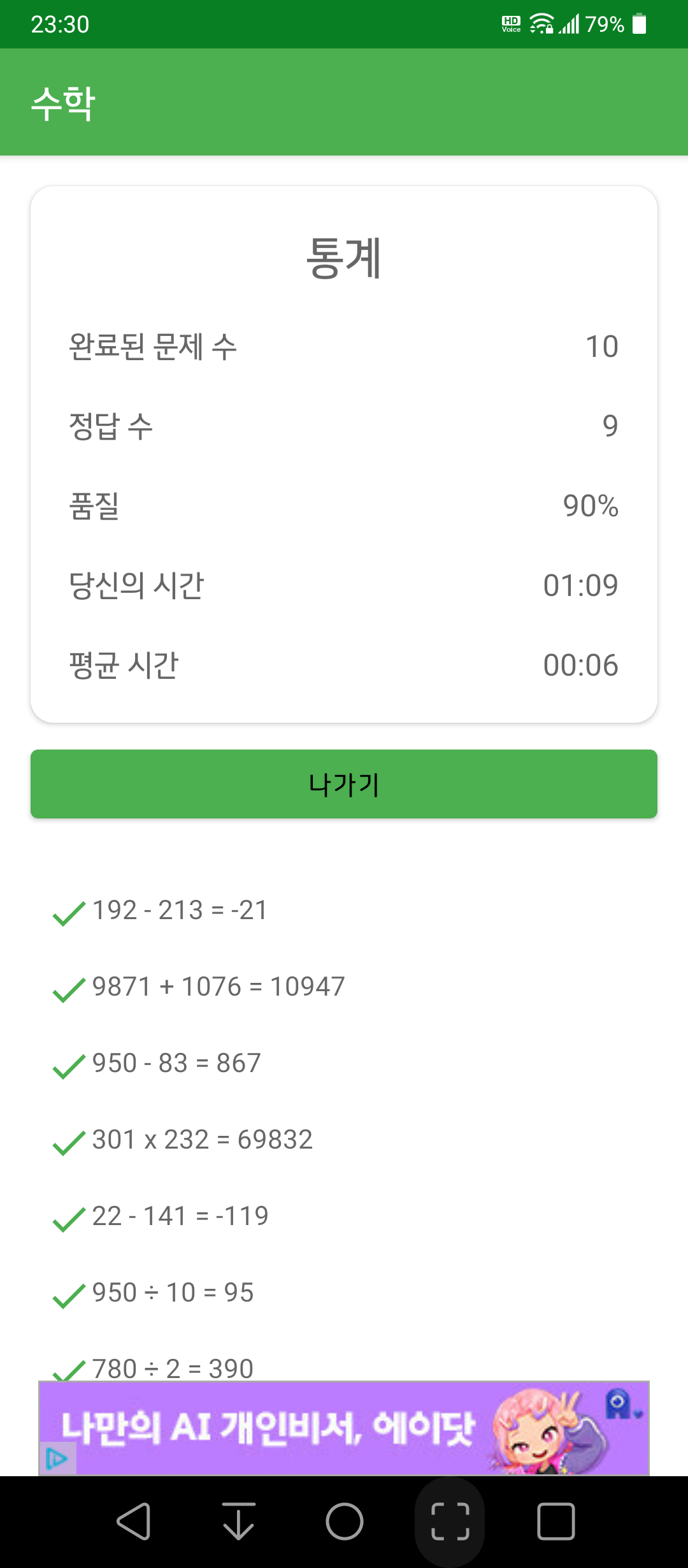The height and width of the screenshot is (1568, 688).
Task: Go to home with the circle button
Action: (345, 1521)
